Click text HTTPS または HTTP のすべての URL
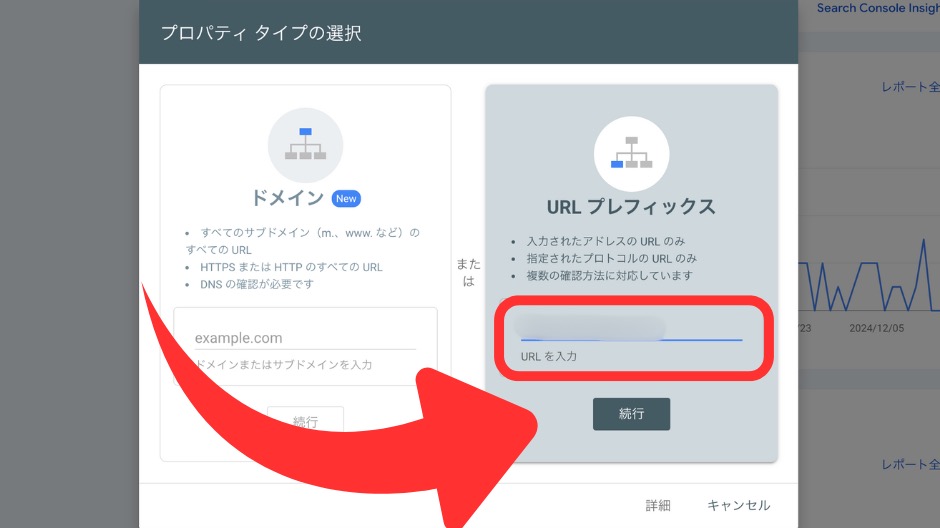This screenshot has height=528, width=940. 291,267
